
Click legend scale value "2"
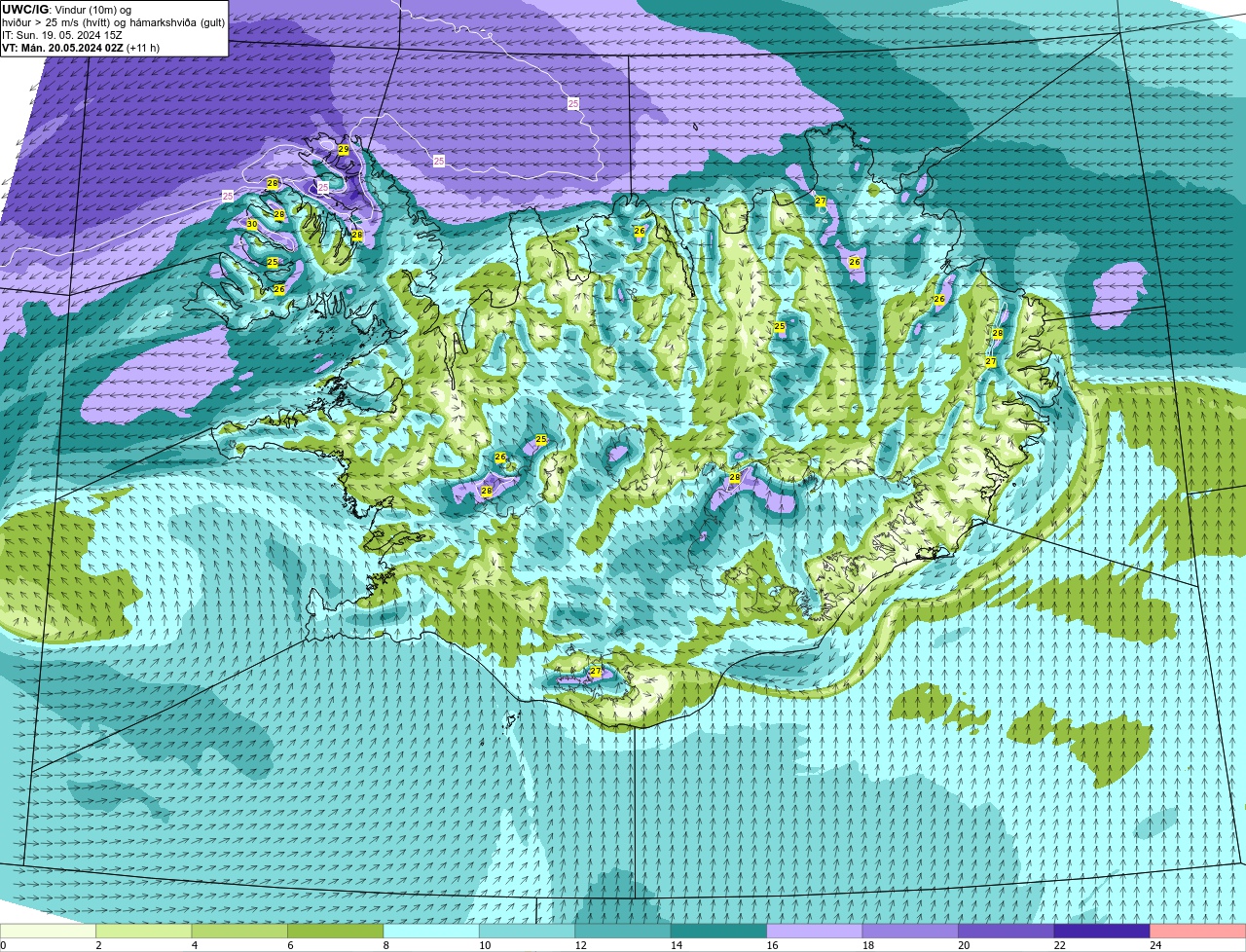98,945
